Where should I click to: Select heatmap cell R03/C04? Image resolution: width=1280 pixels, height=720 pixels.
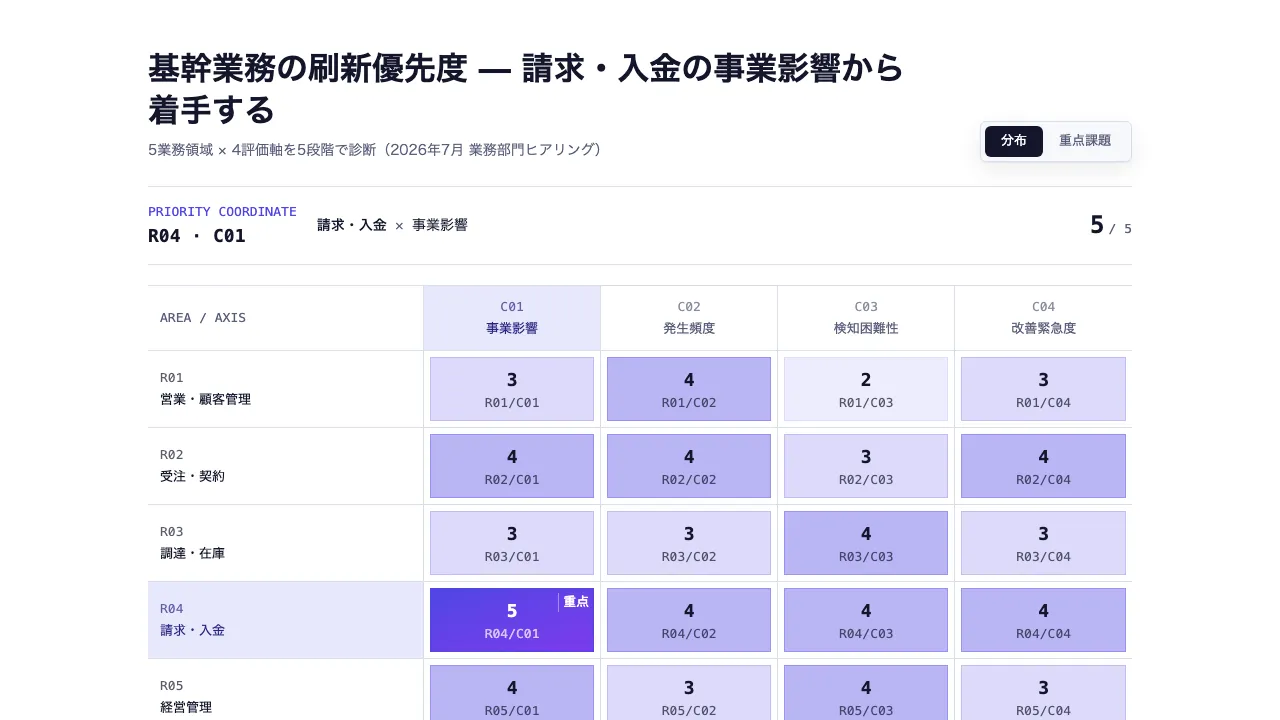pos(1043,543)
